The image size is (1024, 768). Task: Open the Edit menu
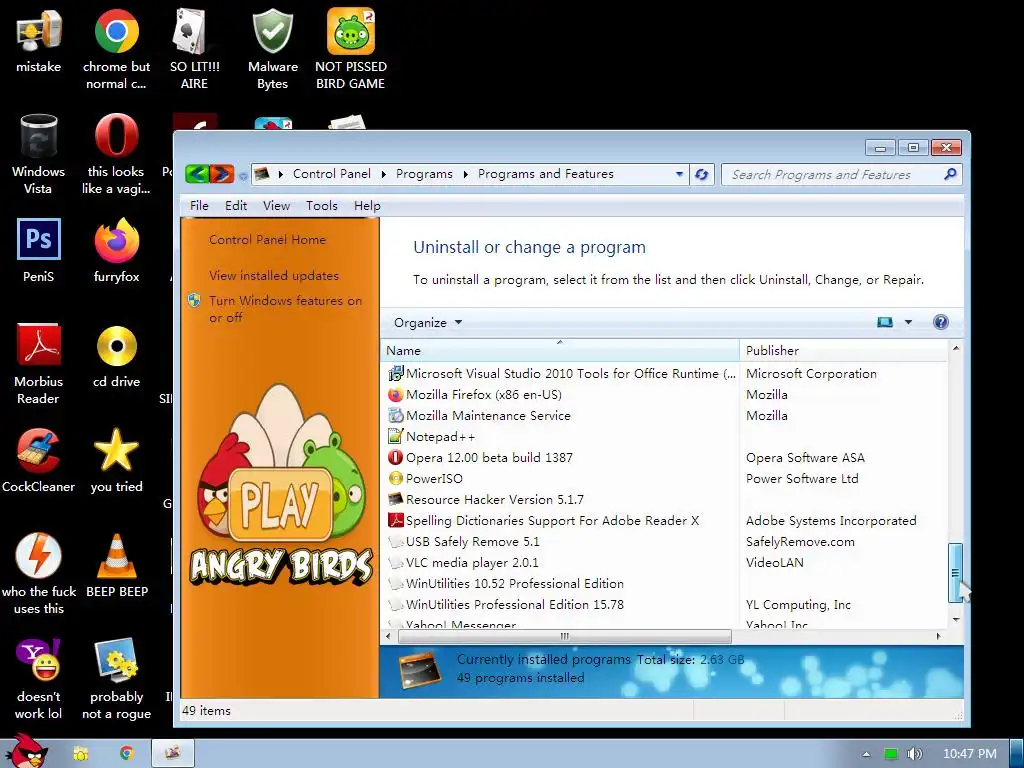click(236, 206)
